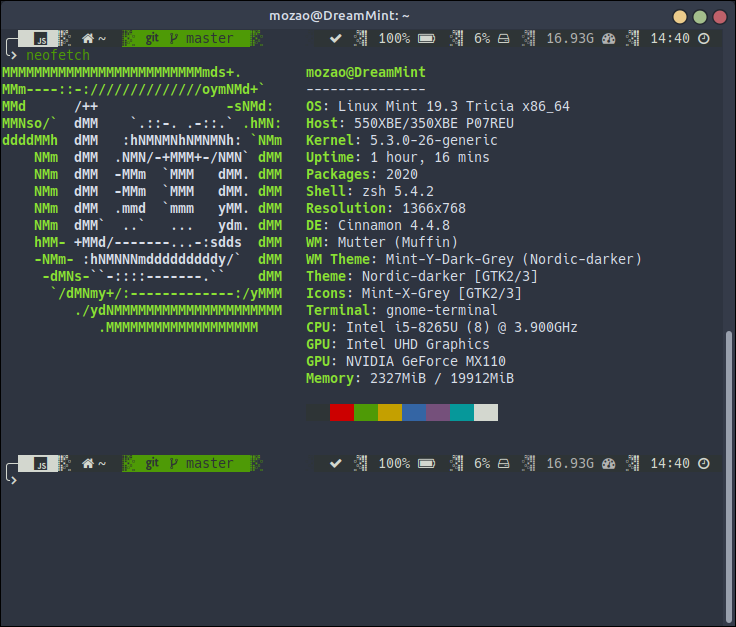Click the terminal vertical scrollbar thumb
736x627 pixels.
pos(728,475)
